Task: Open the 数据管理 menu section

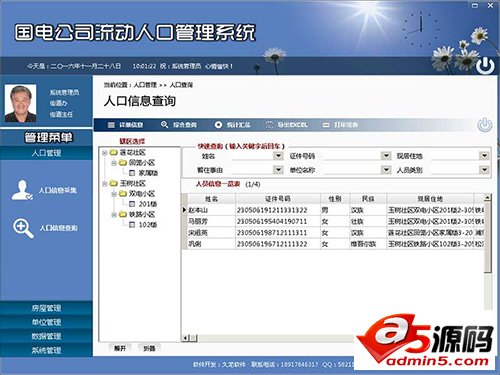Action: pos(46,336)
